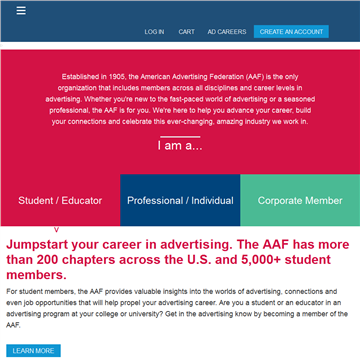The image size is (360, 360).
Task: Click the LOG IN link
Action: pos(154,32)
